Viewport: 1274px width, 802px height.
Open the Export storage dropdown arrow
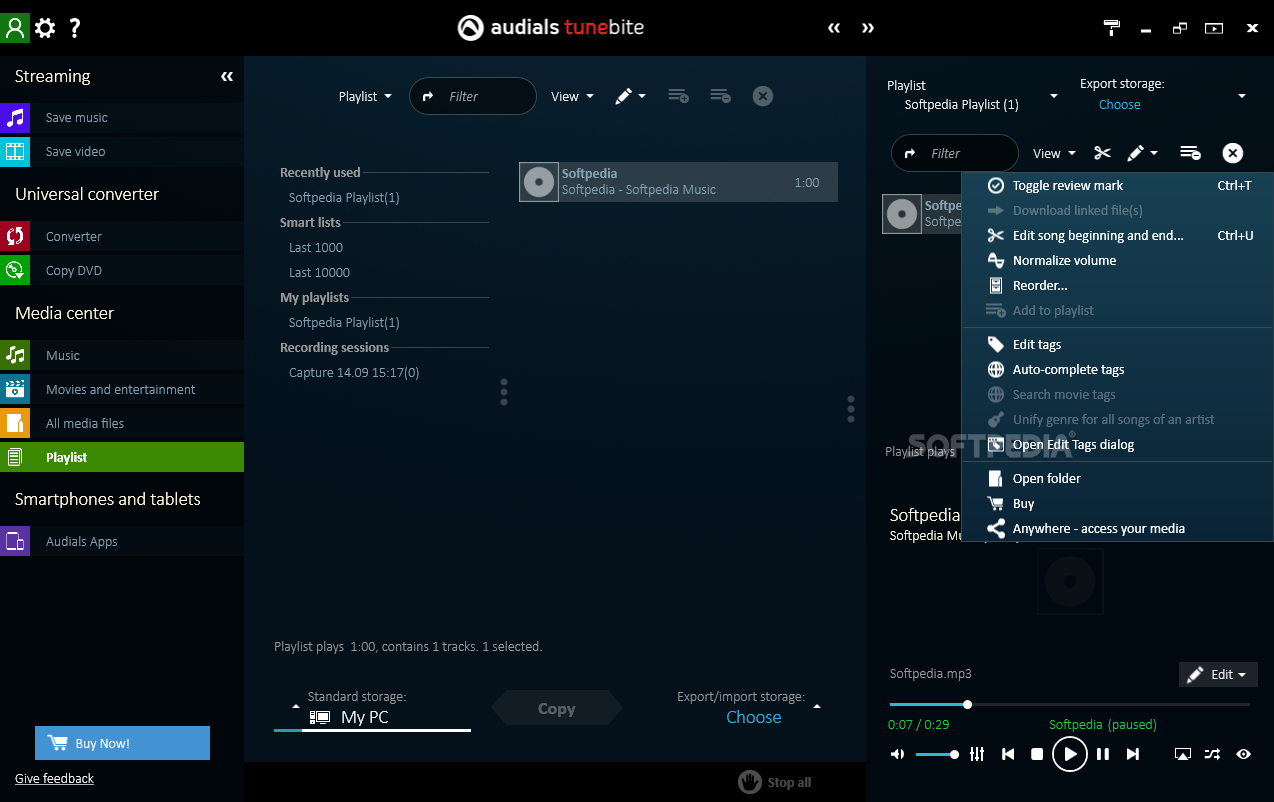pyautogui.click(x=1242, y=96)
